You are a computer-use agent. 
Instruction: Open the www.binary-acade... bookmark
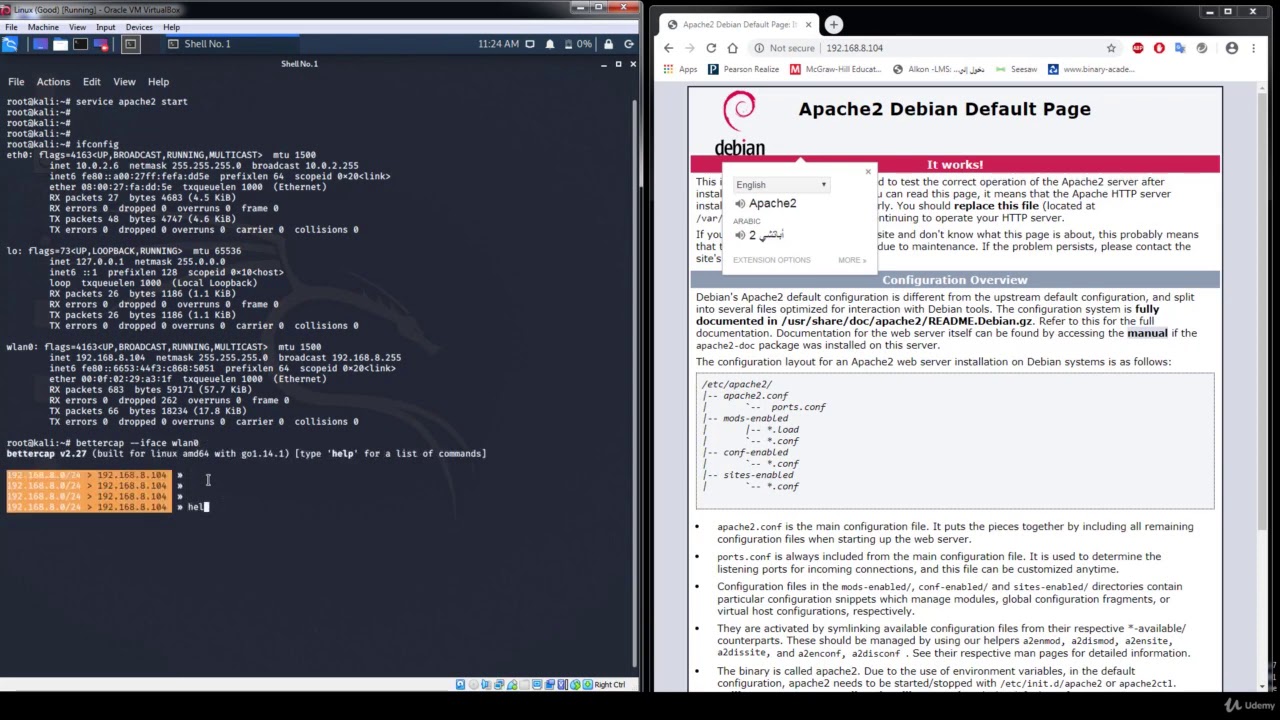pos(1091,70)
